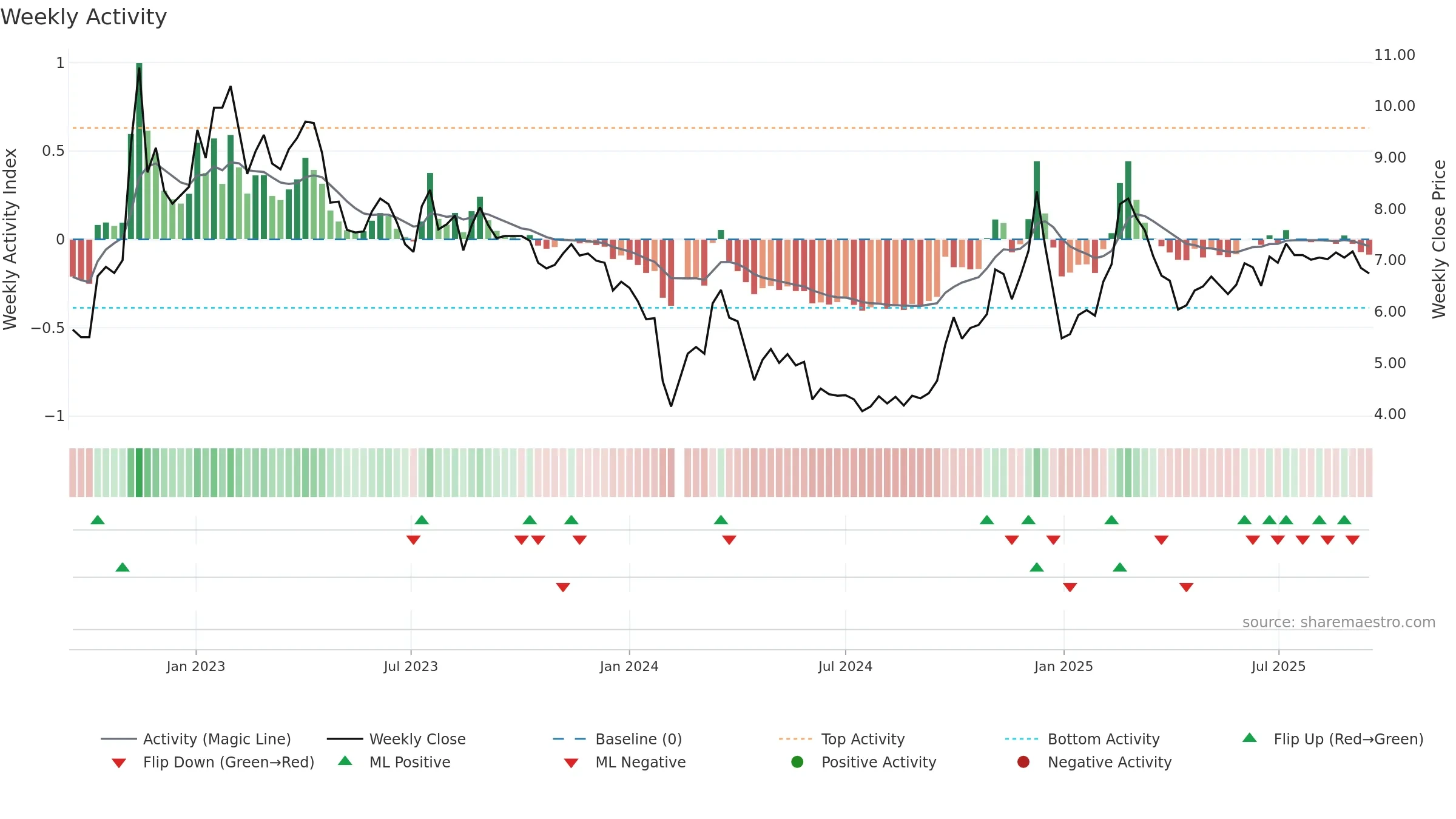The image size is (1456, 819).
Task: Click the '5.00' price axis tick label
Action: [x=1390, y=363]
